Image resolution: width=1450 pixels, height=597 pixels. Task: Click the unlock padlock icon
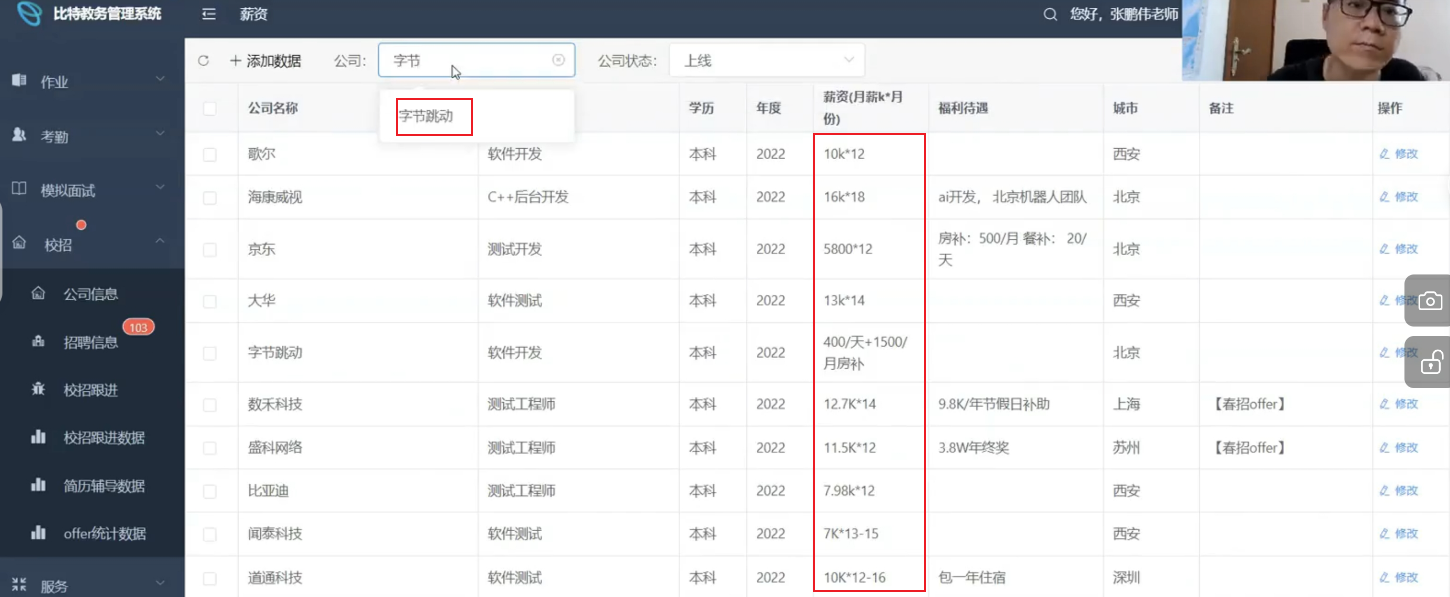(x=1431, y=362)
